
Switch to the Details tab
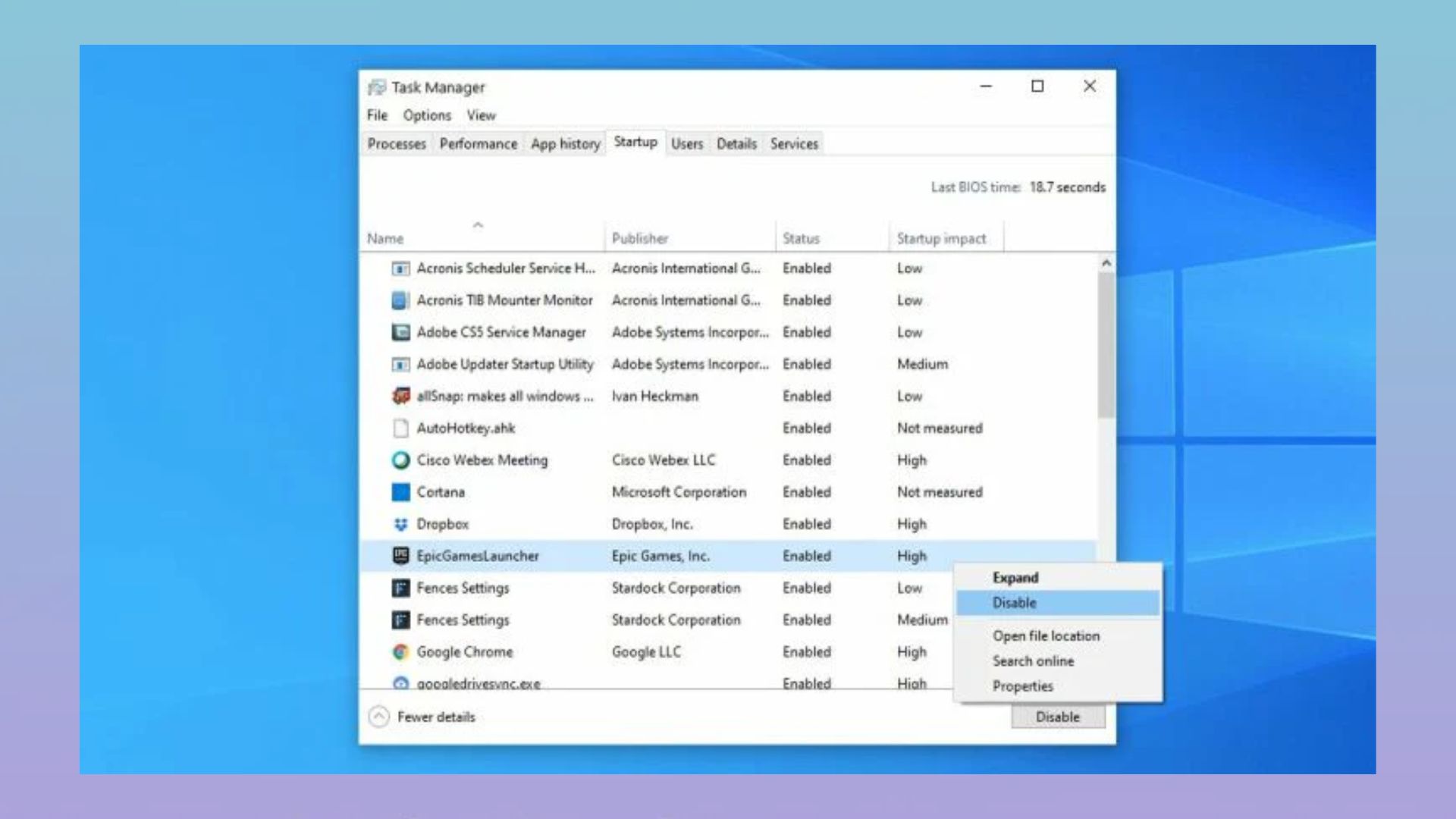(736, 144)
